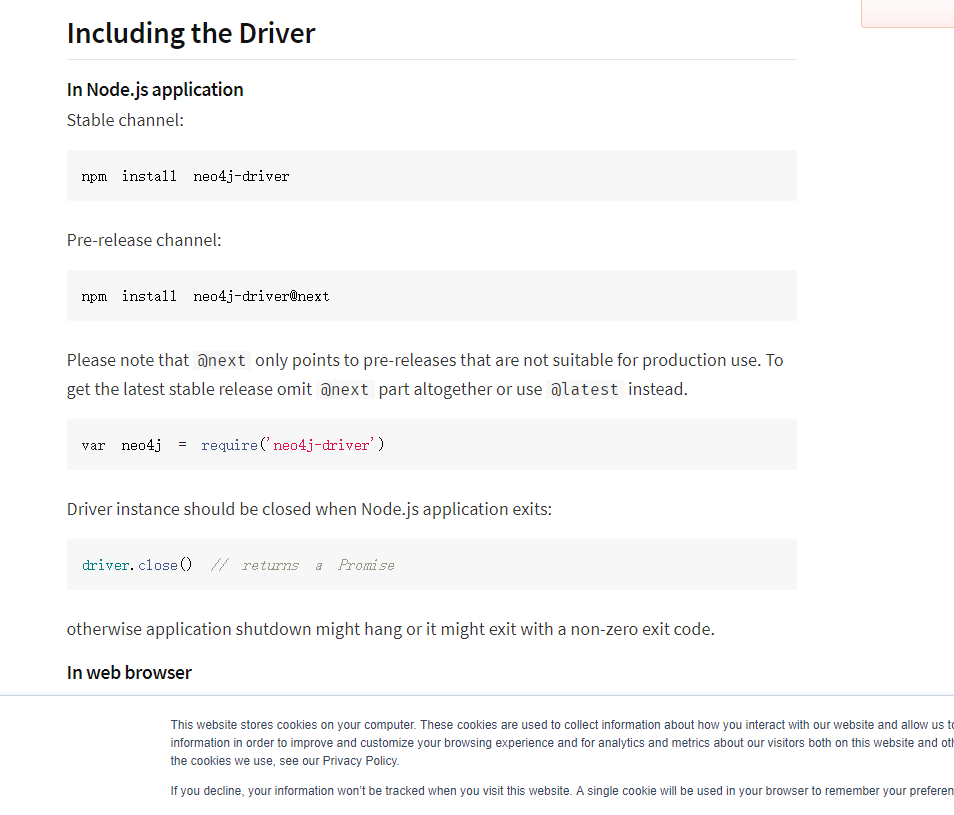Click the "Including the Driver" heading
This screenshot has height=815, width=954.
[191, 33]
